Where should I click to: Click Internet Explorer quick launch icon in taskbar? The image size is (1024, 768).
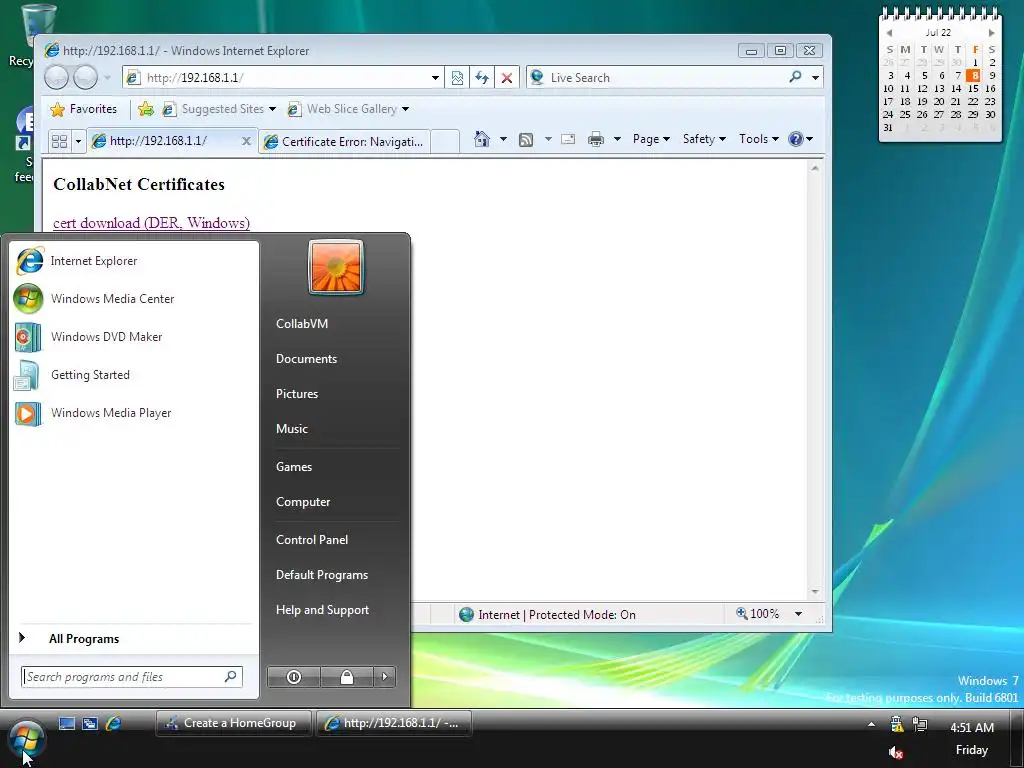[114, 724]
